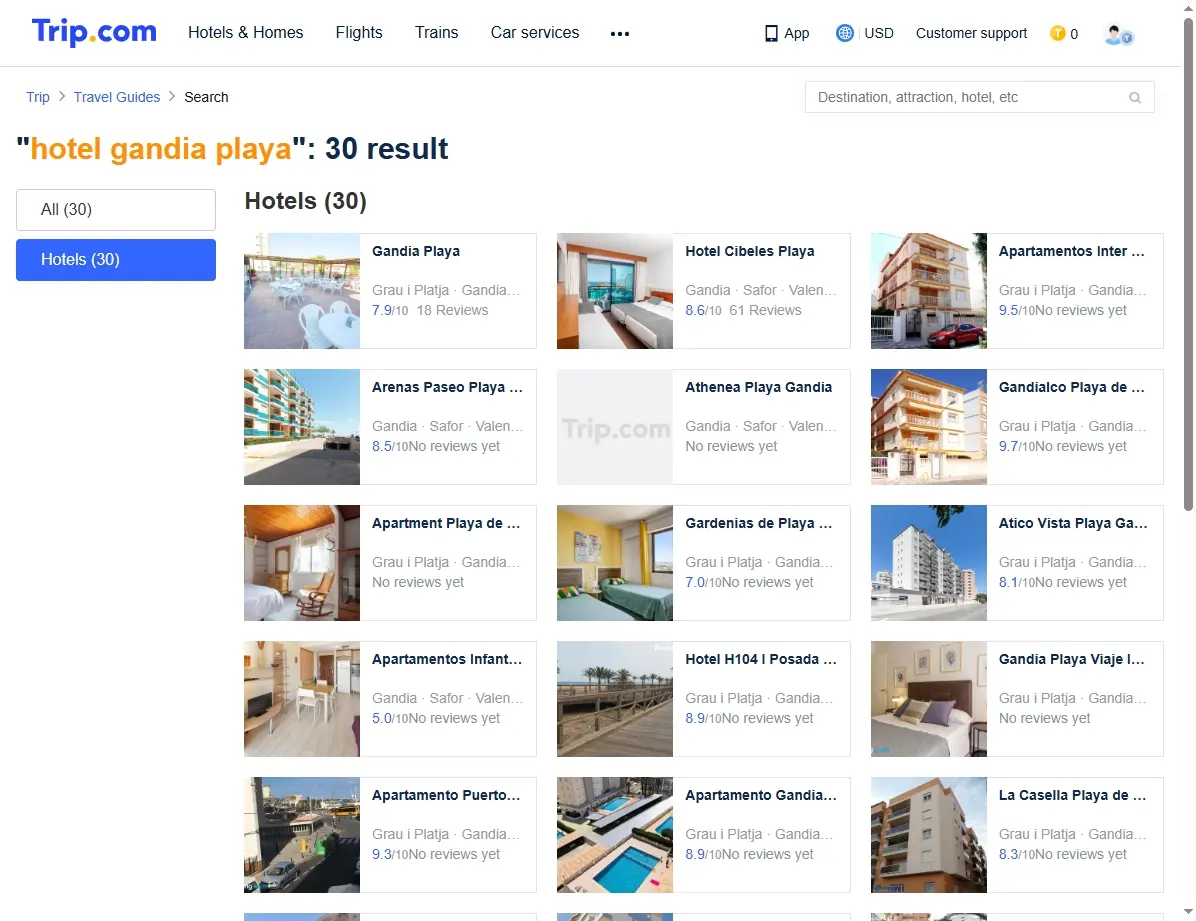Open the App phone icon
This screenshot has width=1196, height=921.
click(x=771, y=34)
